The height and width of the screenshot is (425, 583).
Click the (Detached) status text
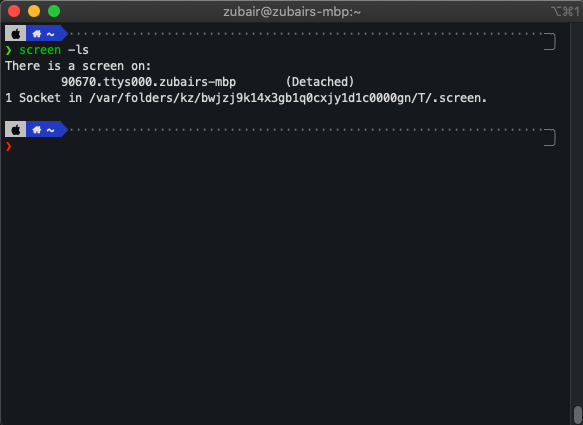[x=320, y=82]
